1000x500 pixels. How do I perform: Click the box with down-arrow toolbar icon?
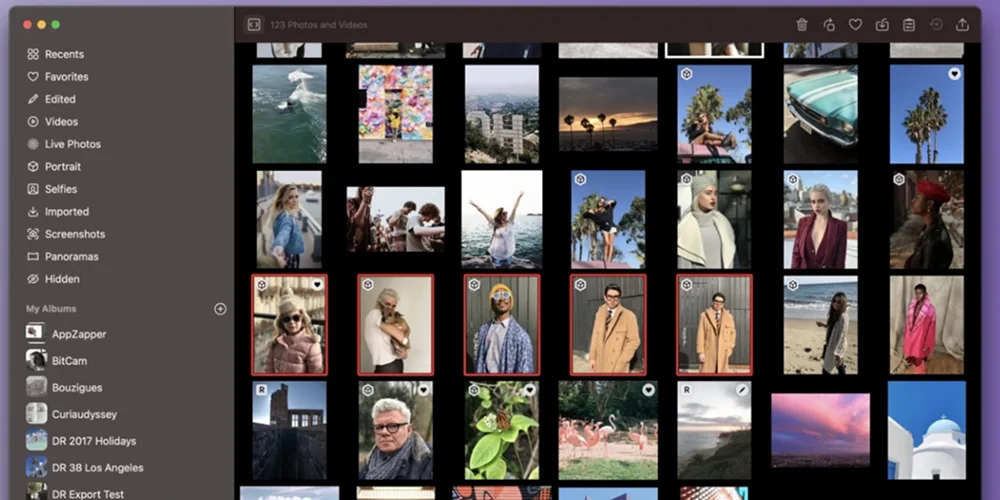click(x=881, y=25)
